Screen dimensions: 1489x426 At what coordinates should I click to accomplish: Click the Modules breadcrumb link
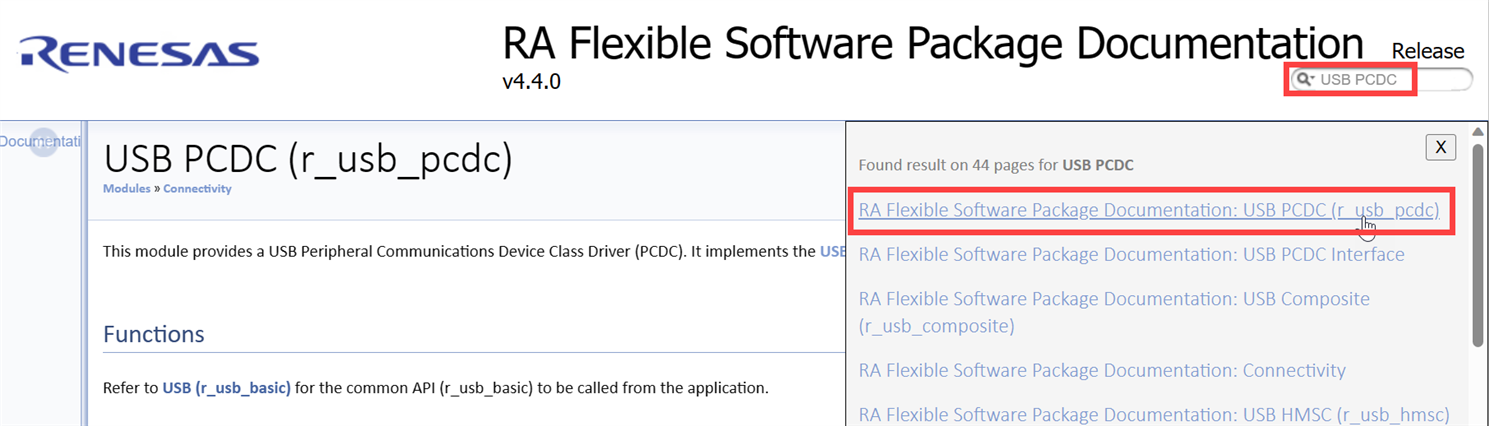[126, 188]
